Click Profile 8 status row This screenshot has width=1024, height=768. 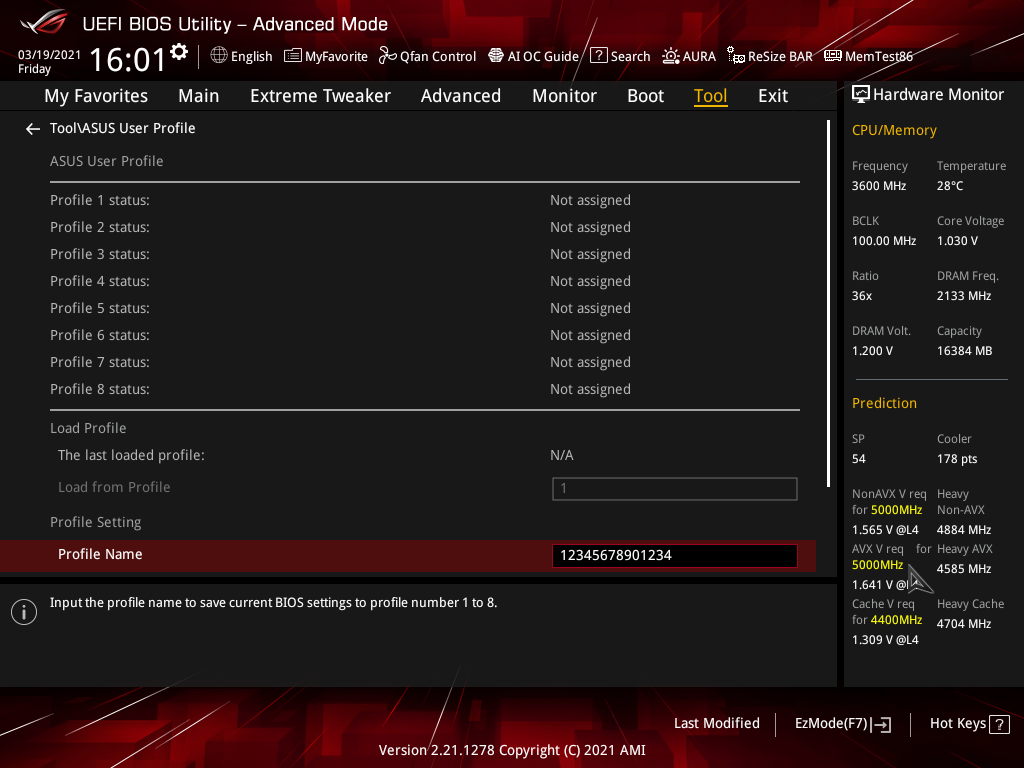point(424,389)
